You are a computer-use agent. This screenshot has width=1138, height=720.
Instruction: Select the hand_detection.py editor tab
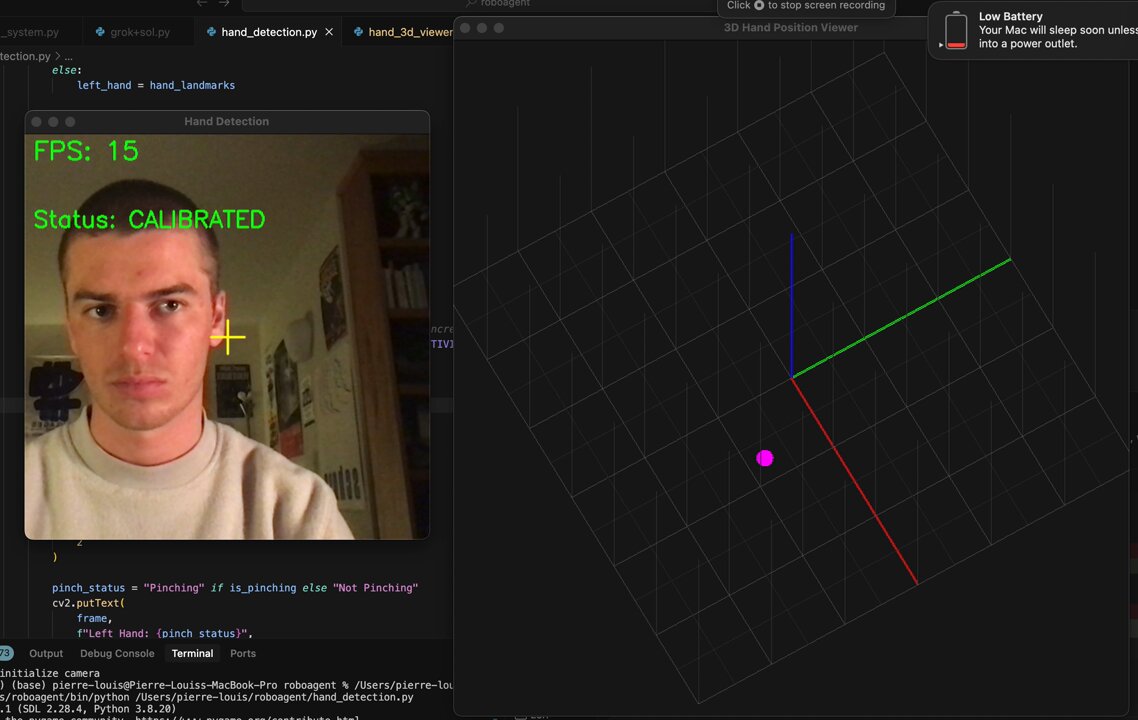tap(269, 32)
